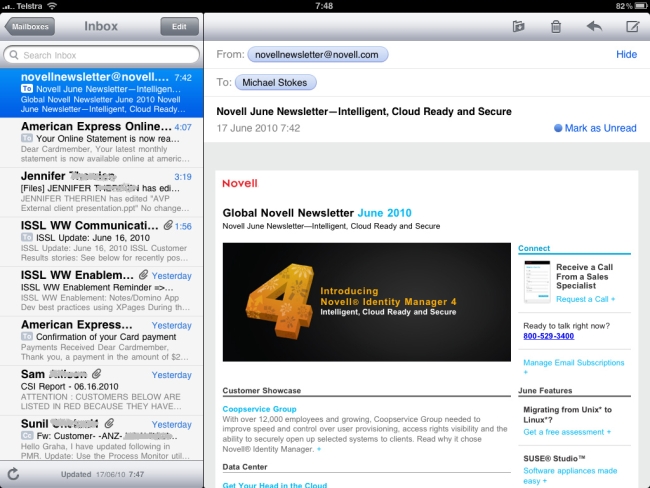This screenshot has height=488, width=650.
Task: Tap the sender novellnewsletter@novell.com address pill
Action: click(x=318, y=55)
